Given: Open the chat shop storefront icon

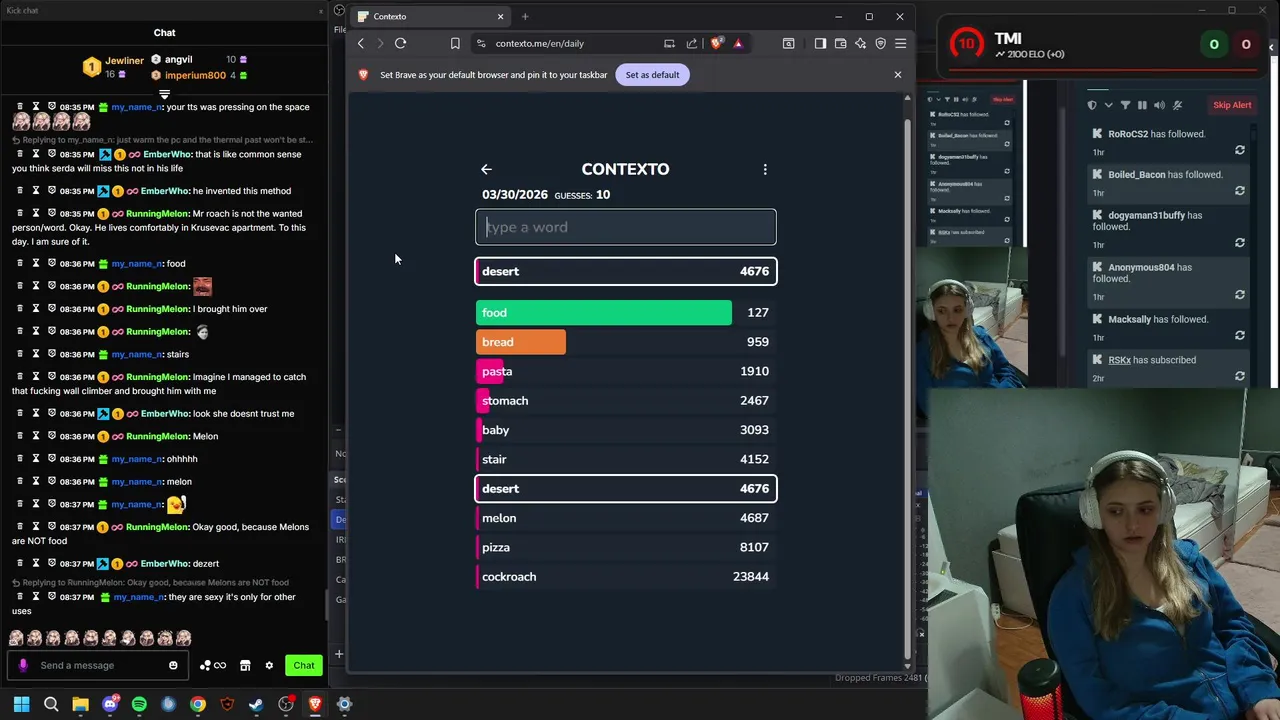Looking at the screenshot, I should click(x=245, y=665).
